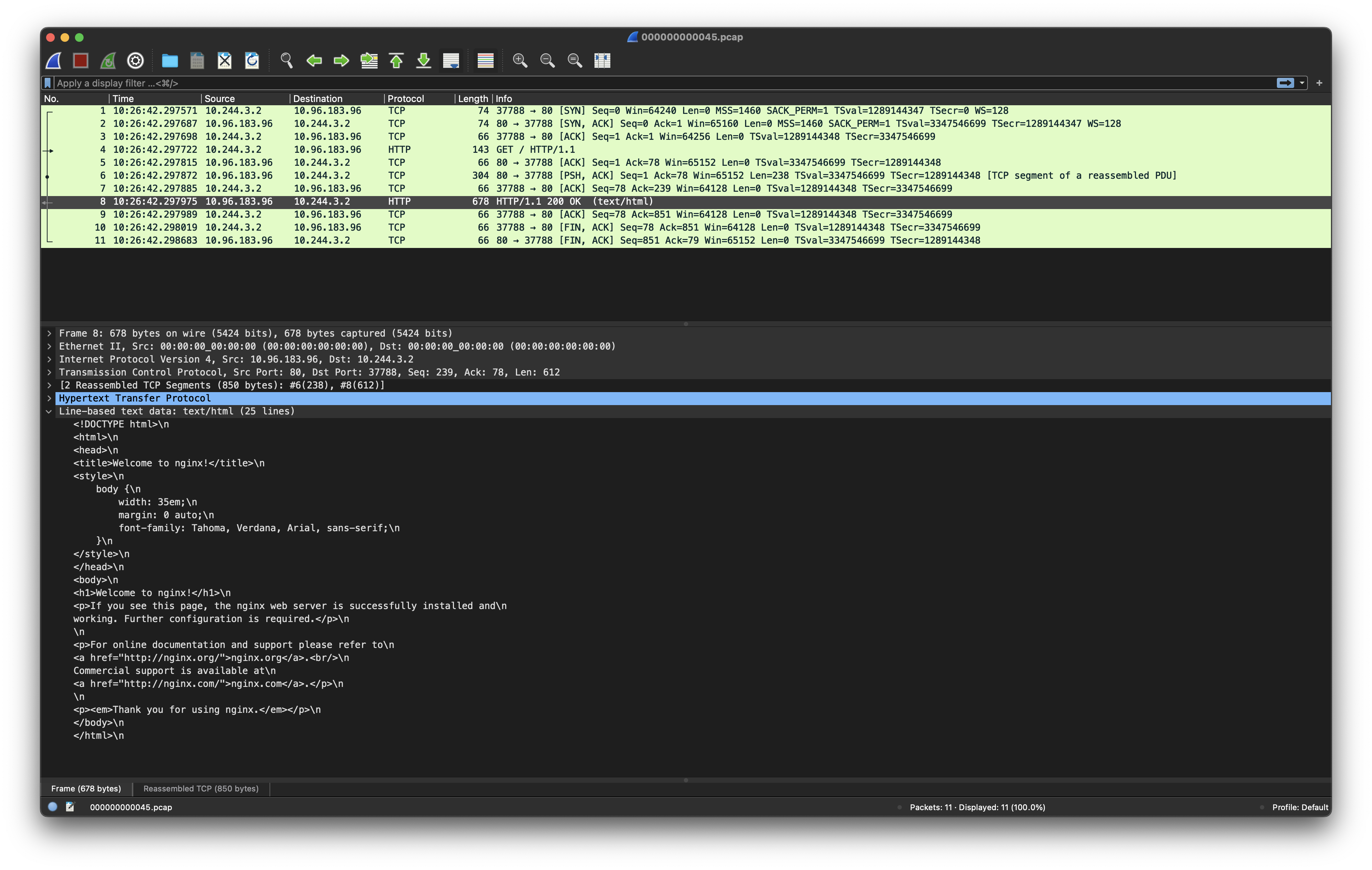Image resolution: width=1372 pixels, height=870 pixels.
Task: Toggle auto-scroll during live capture
Action: (x=451, y=61)
